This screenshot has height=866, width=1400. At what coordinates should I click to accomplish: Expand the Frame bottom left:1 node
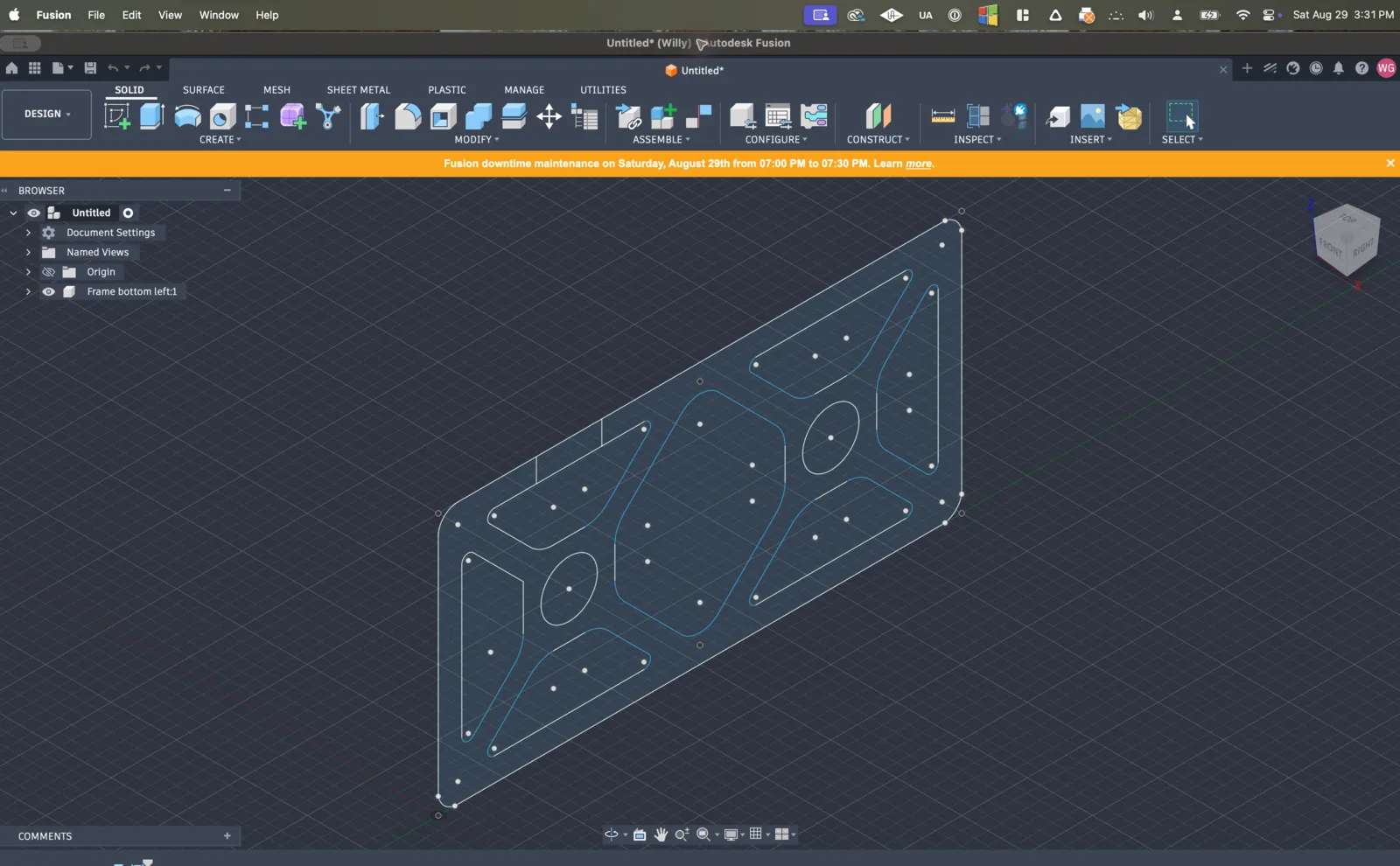[28, 291]
